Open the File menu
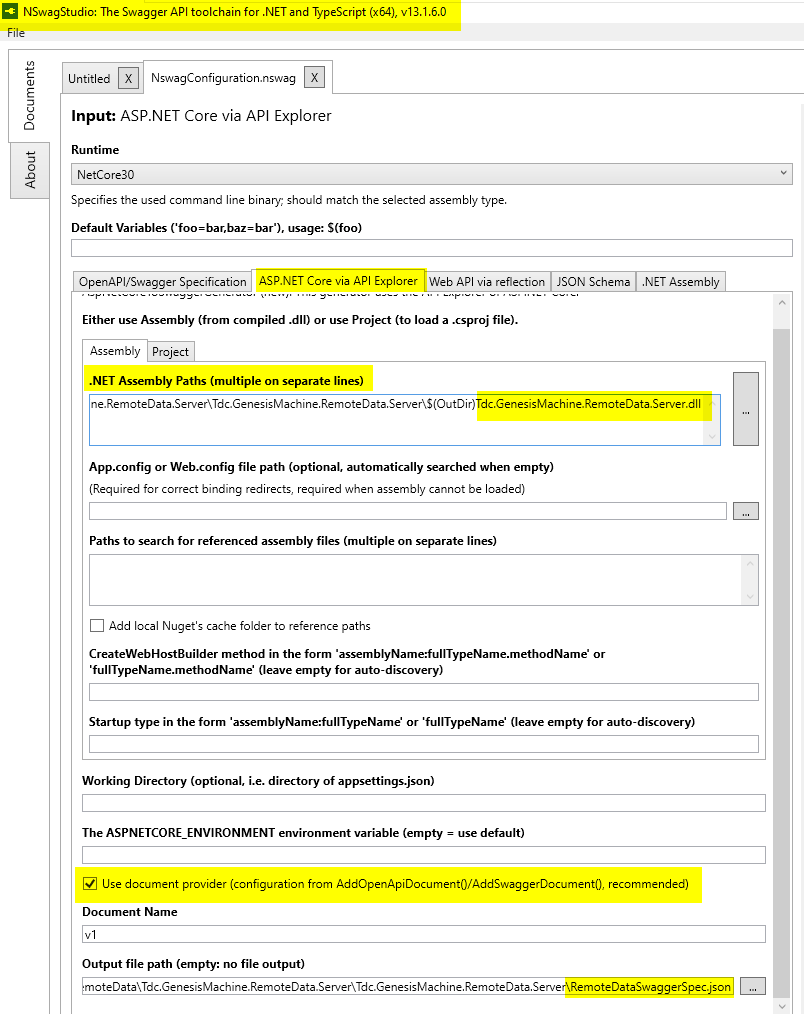Screen dimensions: 804x1014 click(16, 33)
